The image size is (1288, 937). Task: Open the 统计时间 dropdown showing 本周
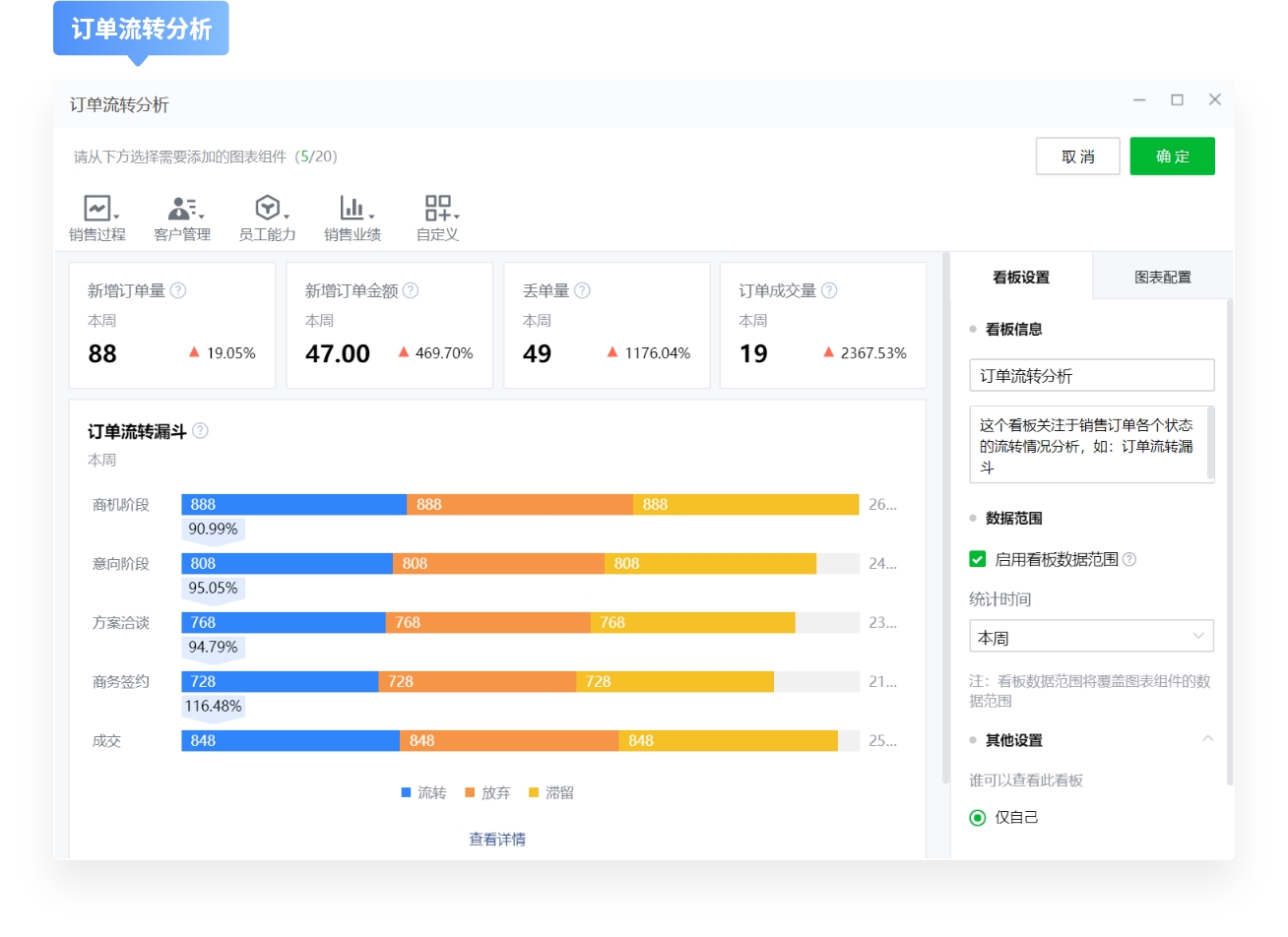point(1091,636)
